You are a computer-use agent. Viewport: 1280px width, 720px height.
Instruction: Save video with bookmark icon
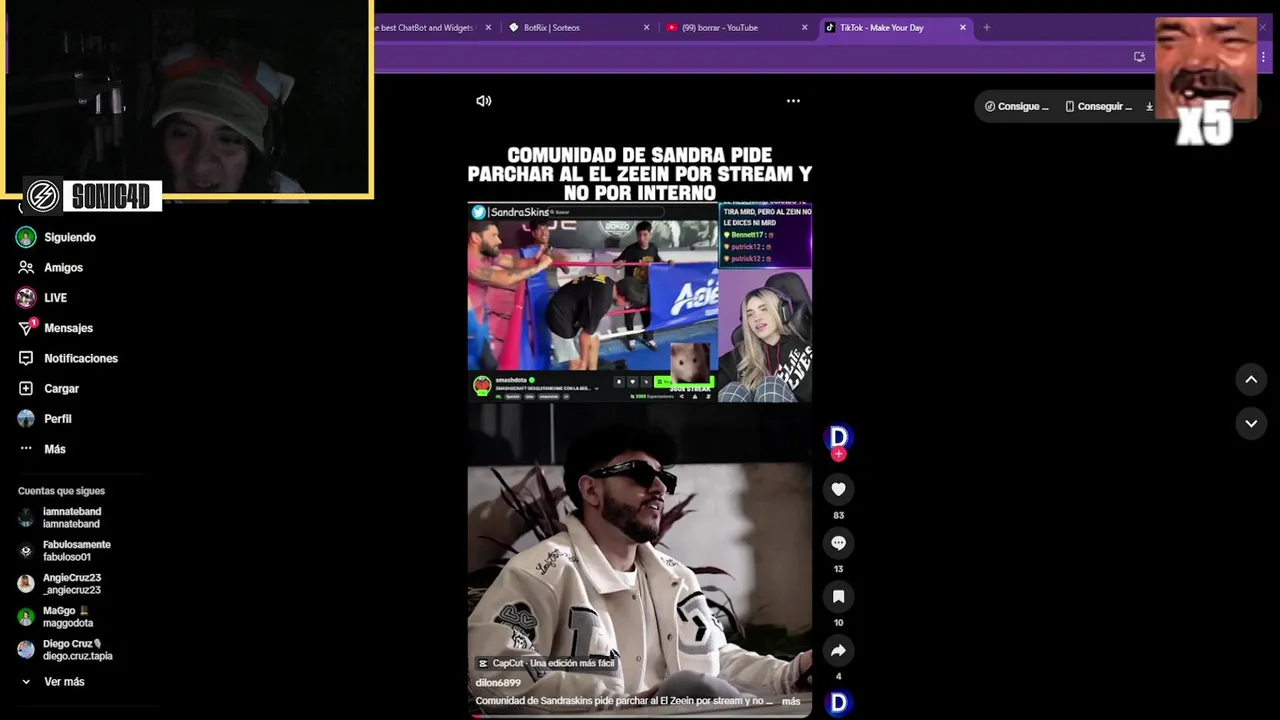[838, 597]
